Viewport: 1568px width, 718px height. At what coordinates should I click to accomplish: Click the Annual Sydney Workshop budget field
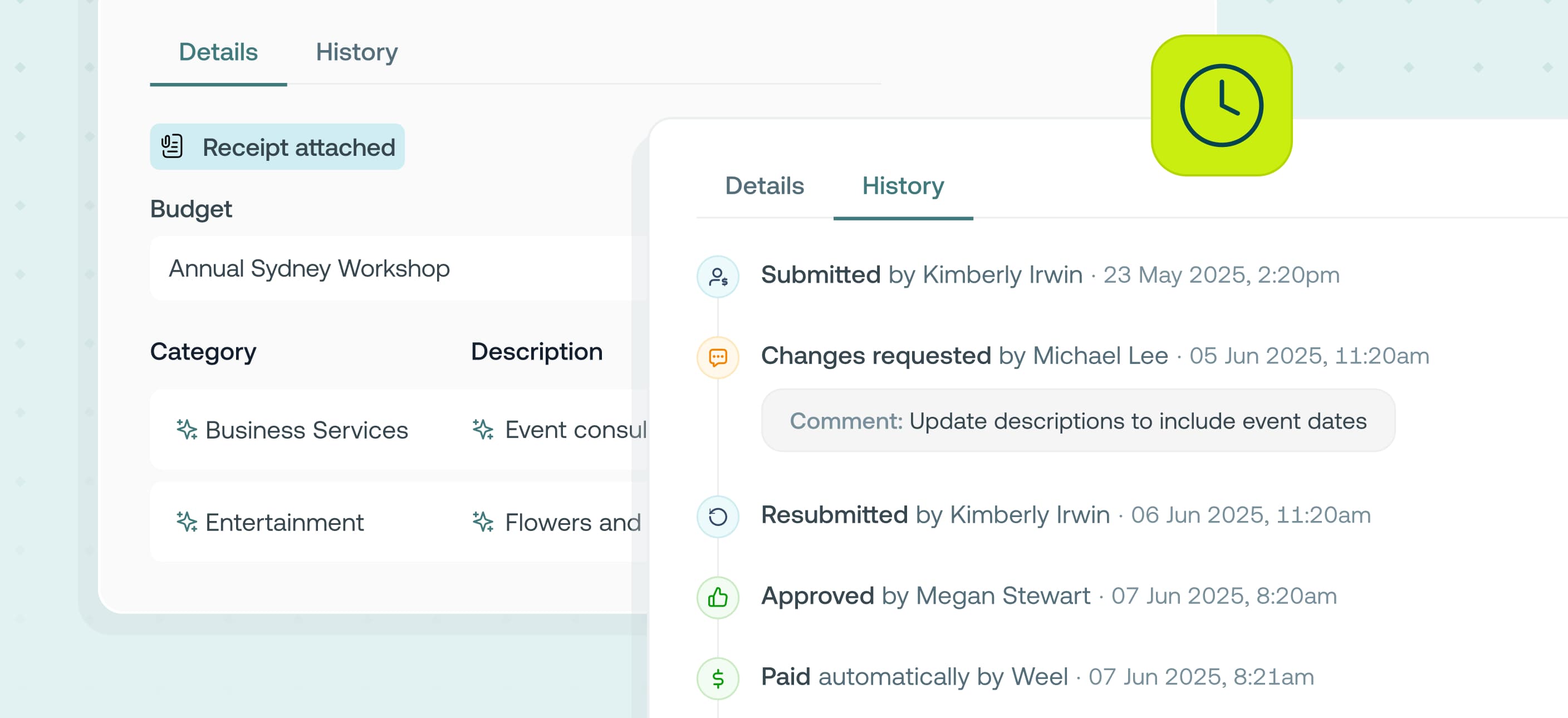tap(399, 268)
